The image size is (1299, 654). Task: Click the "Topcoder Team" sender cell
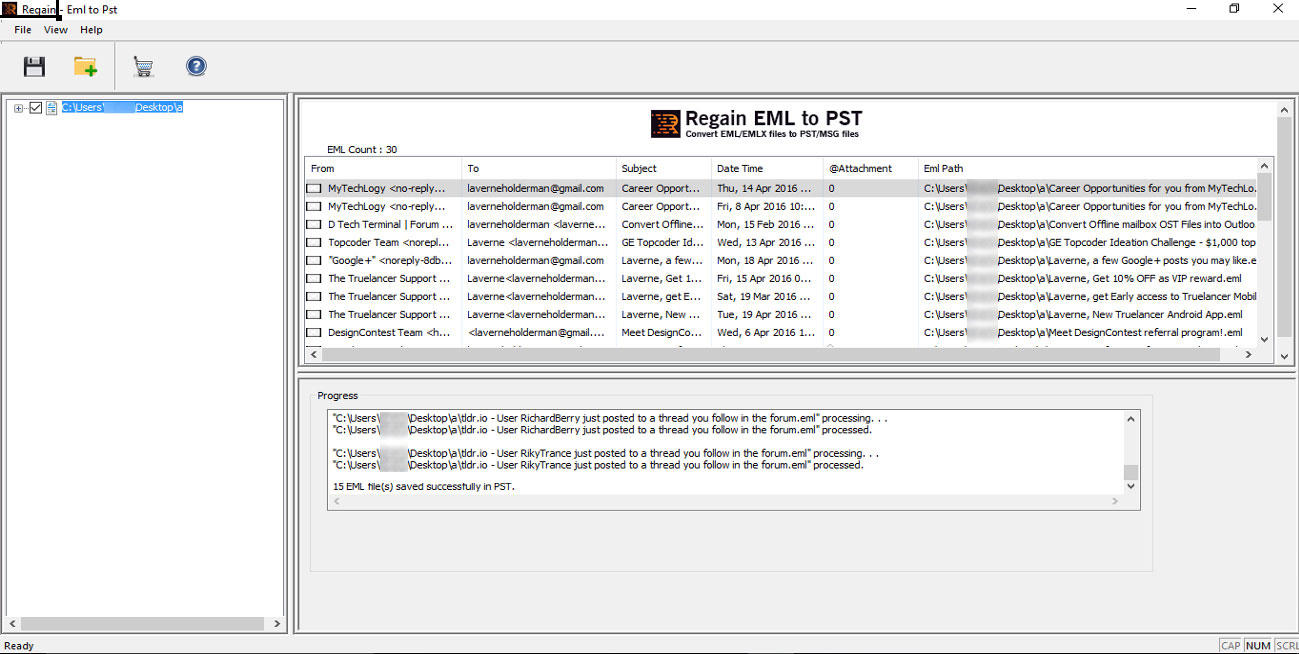pyautogui.click(x=390, y=242)
